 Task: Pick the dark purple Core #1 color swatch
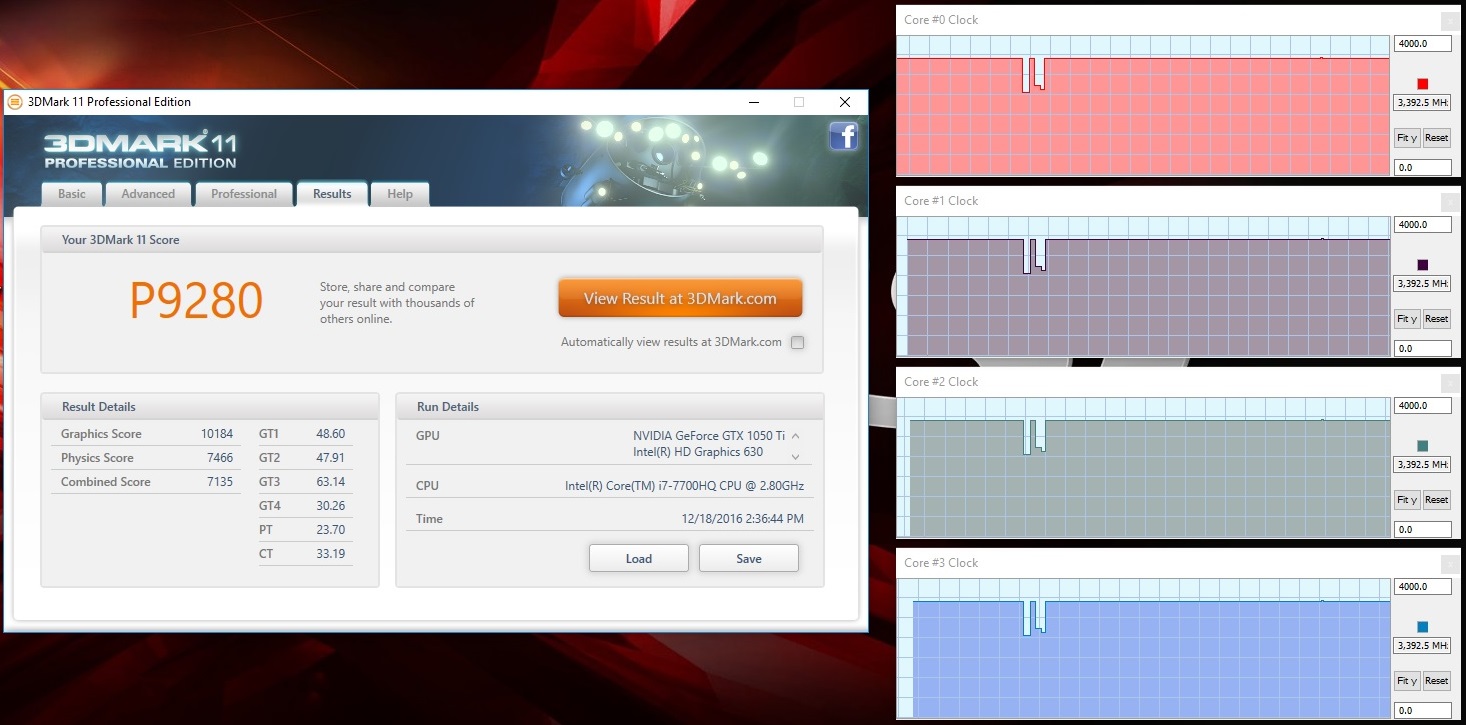[1423, 265]
